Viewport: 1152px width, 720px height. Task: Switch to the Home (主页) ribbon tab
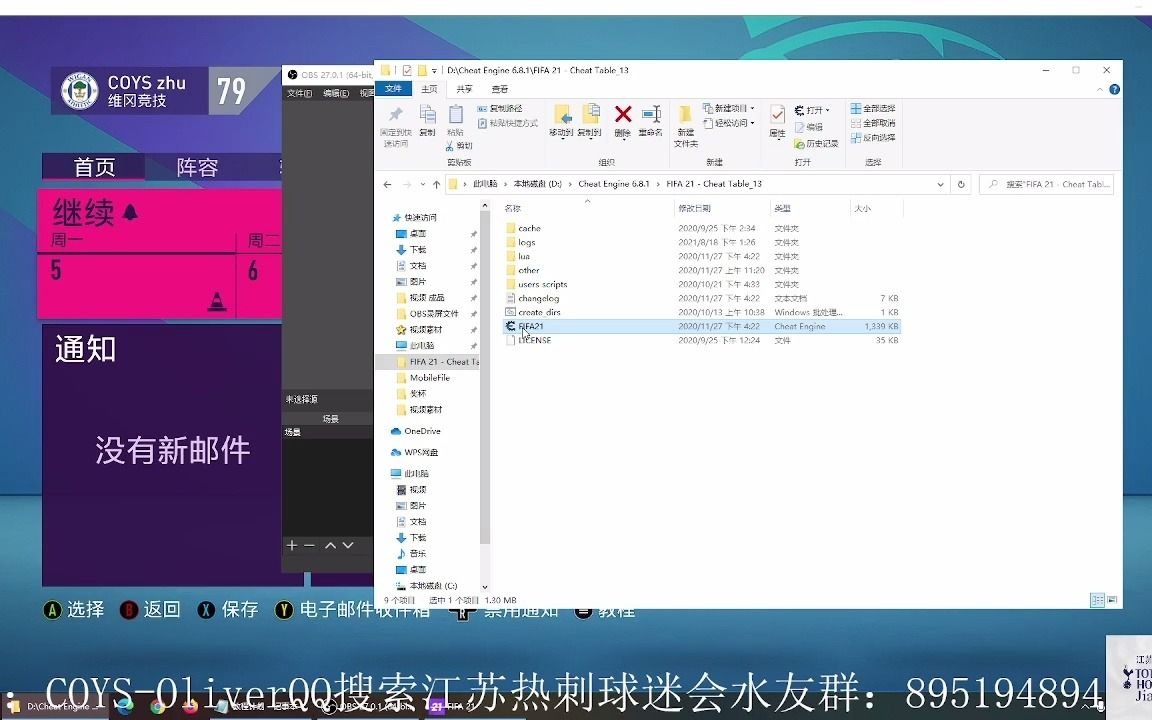(429, 89)
